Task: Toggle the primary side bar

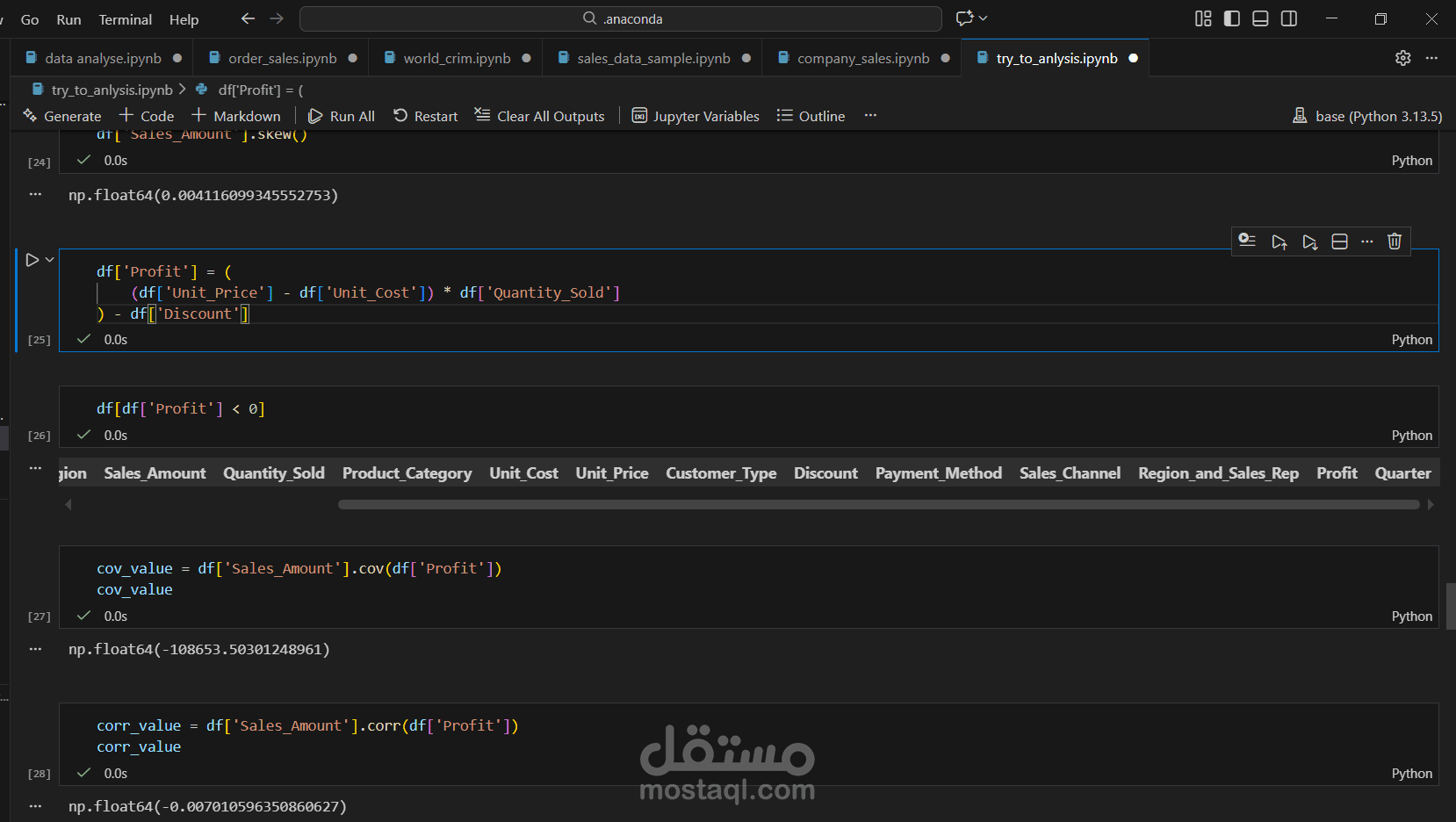Action: [1232, 18]
